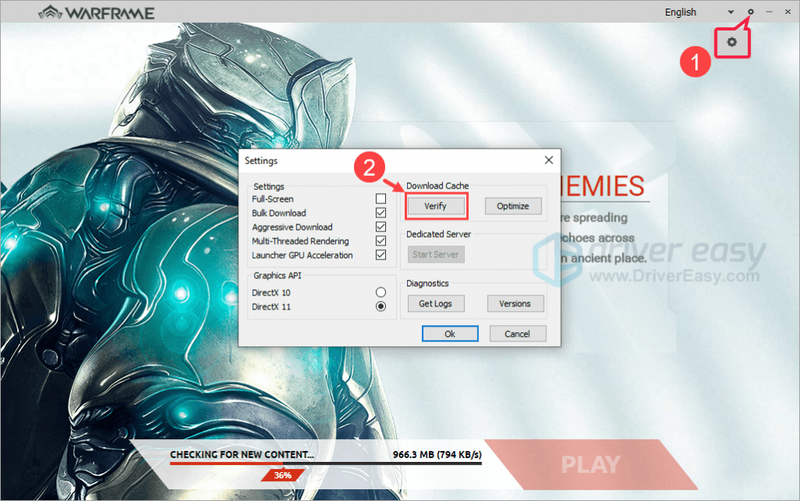Screen dimensions: 800x501
Task: Click the 'Bulk Download' label
Action: 279,213
